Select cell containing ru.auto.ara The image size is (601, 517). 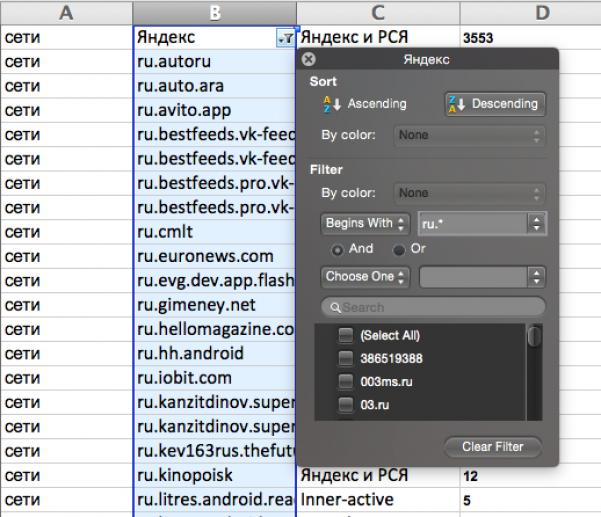click(215, 86)
